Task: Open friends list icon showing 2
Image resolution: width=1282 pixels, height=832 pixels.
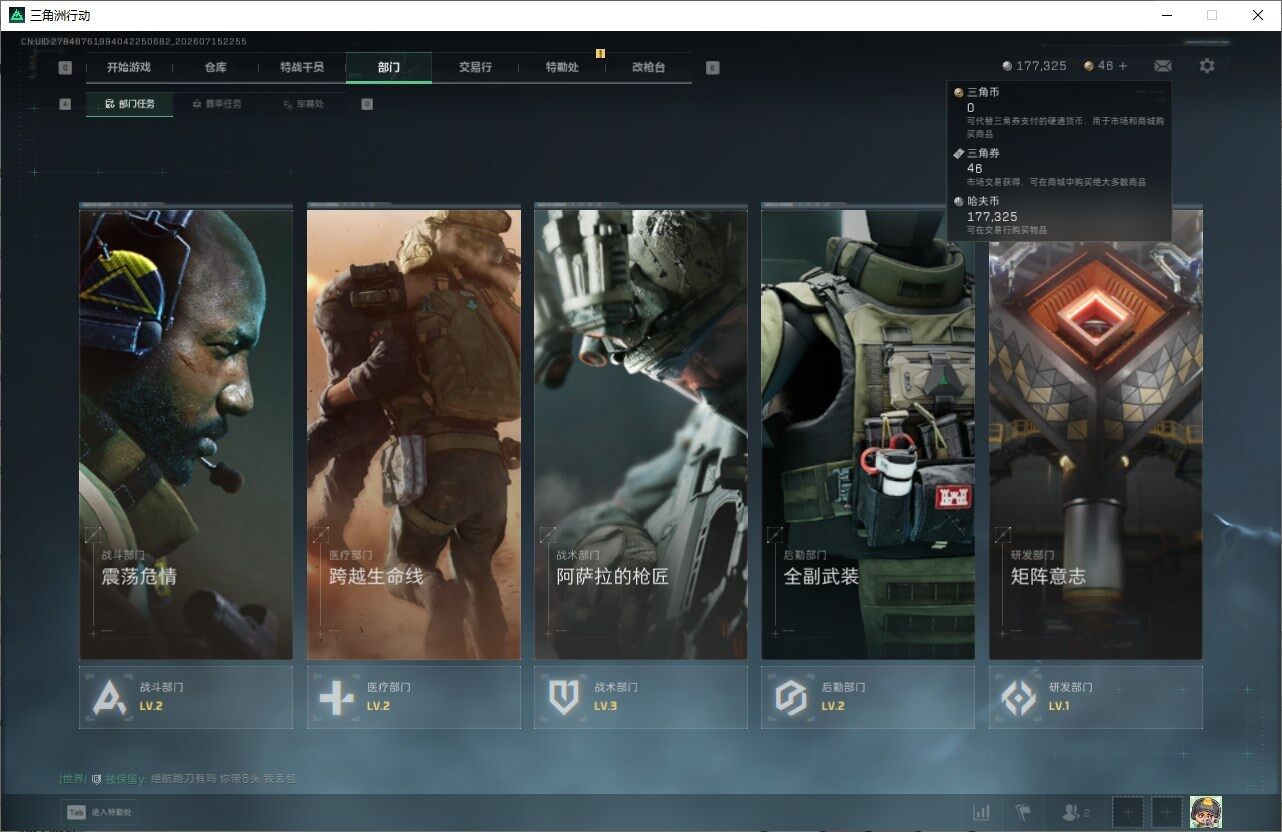Action: (x=1075, y=812)
